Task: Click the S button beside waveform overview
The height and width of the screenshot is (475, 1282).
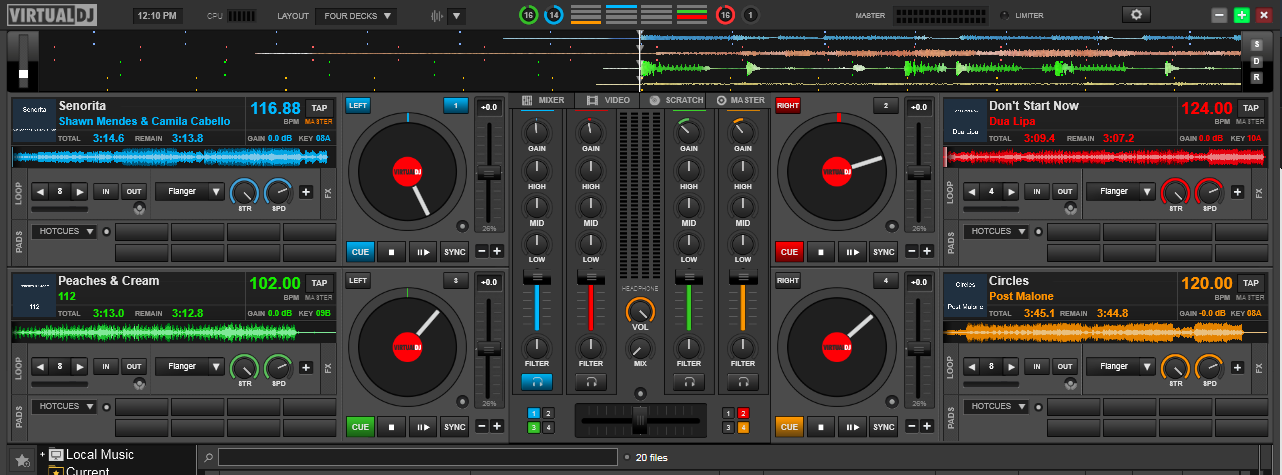Action: point(1256,45)
